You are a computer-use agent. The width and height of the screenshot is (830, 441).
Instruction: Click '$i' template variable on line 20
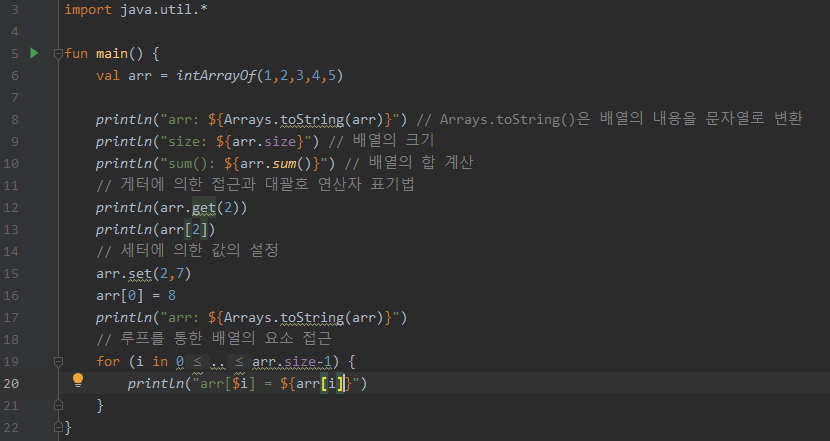(240, 383)
